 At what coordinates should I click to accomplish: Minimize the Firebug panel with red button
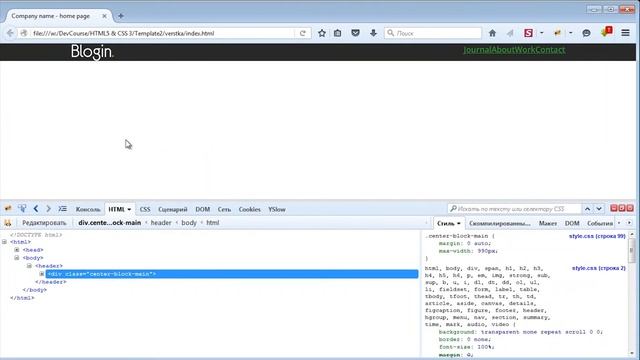click(x=613, y=208)
